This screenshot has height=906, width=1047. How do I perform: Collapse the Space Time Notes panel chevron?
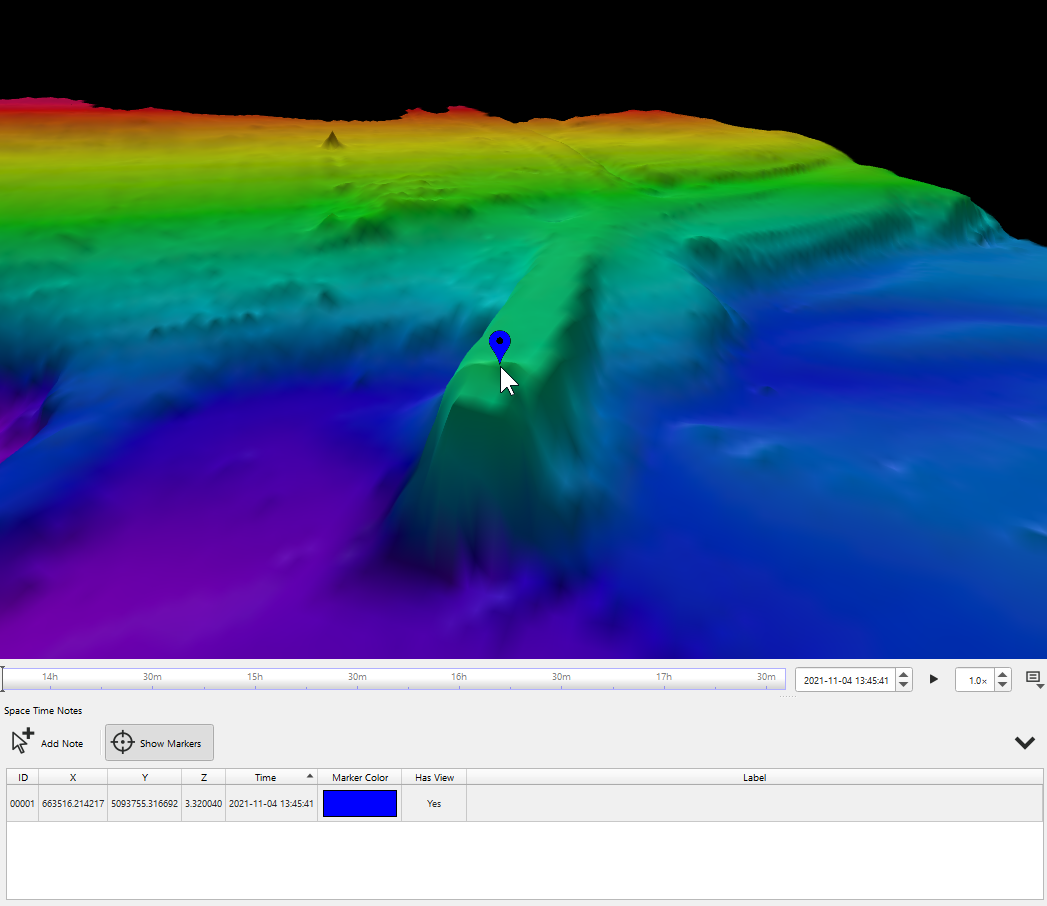(1024, 742)
